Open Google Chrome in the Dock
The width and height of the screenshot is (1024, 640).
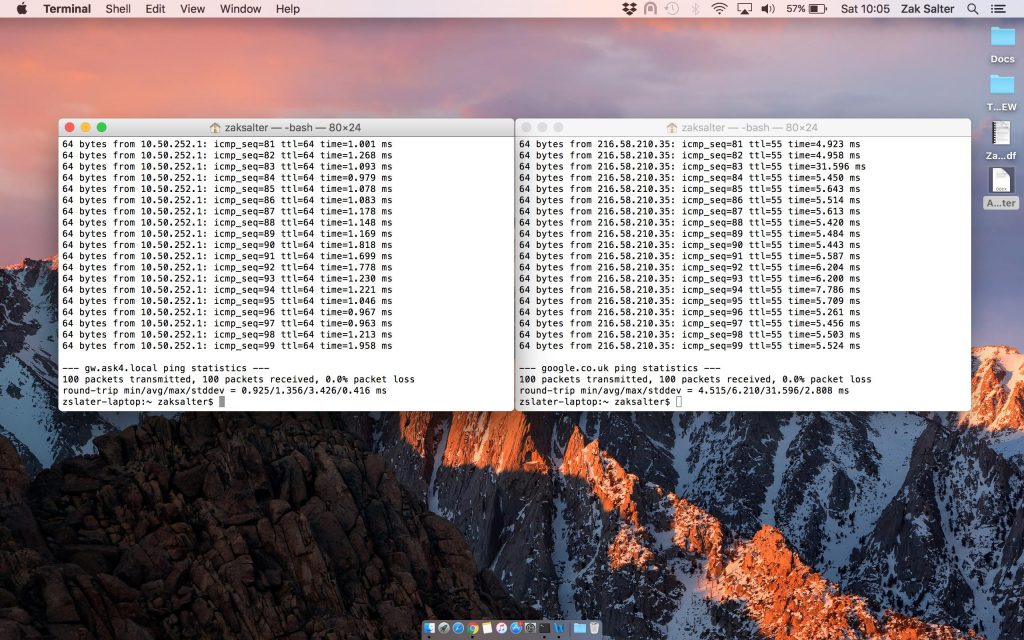pos(473,628)
